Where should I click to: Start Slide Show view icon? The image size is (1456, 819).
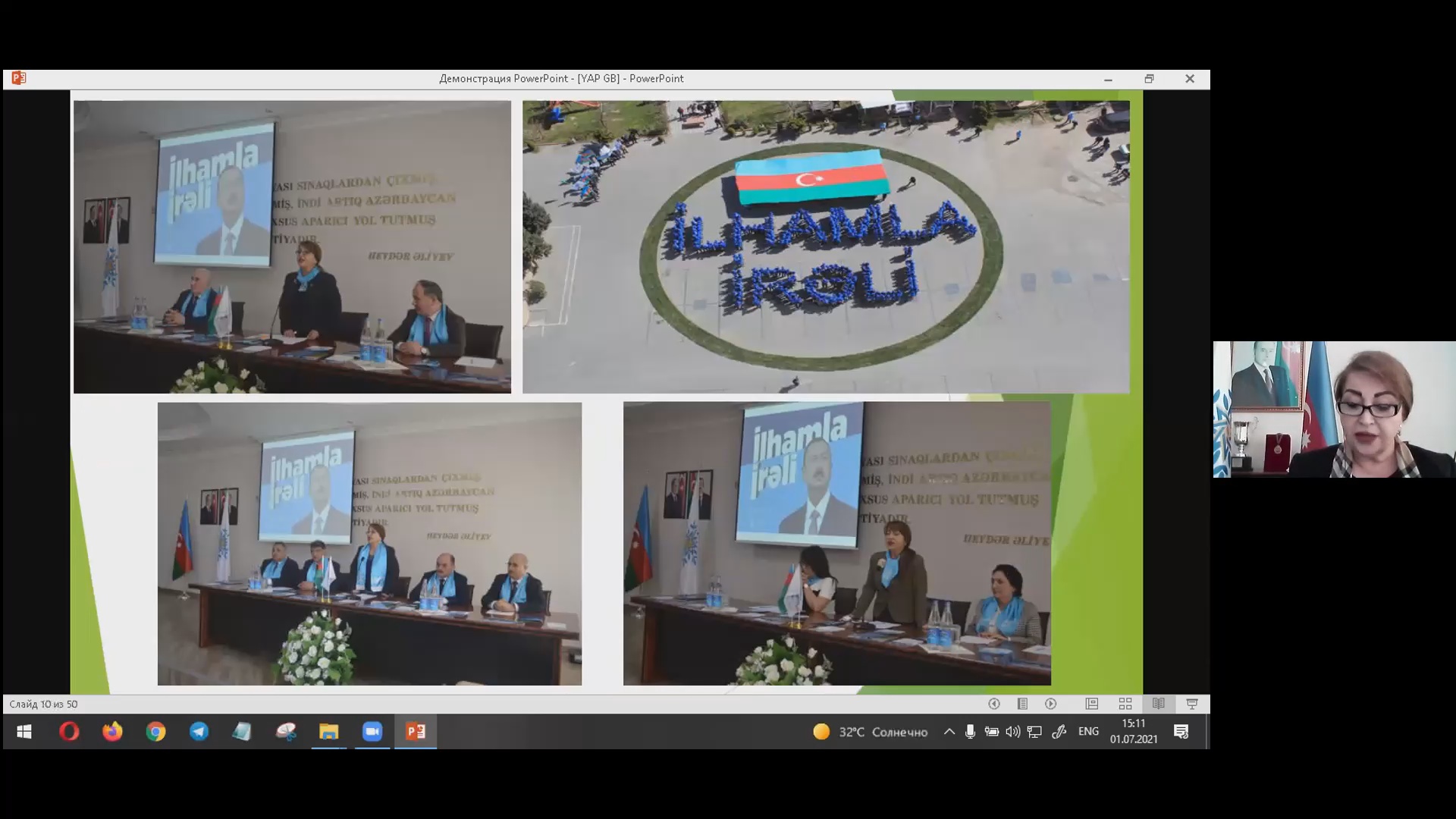pos(1192,704)
